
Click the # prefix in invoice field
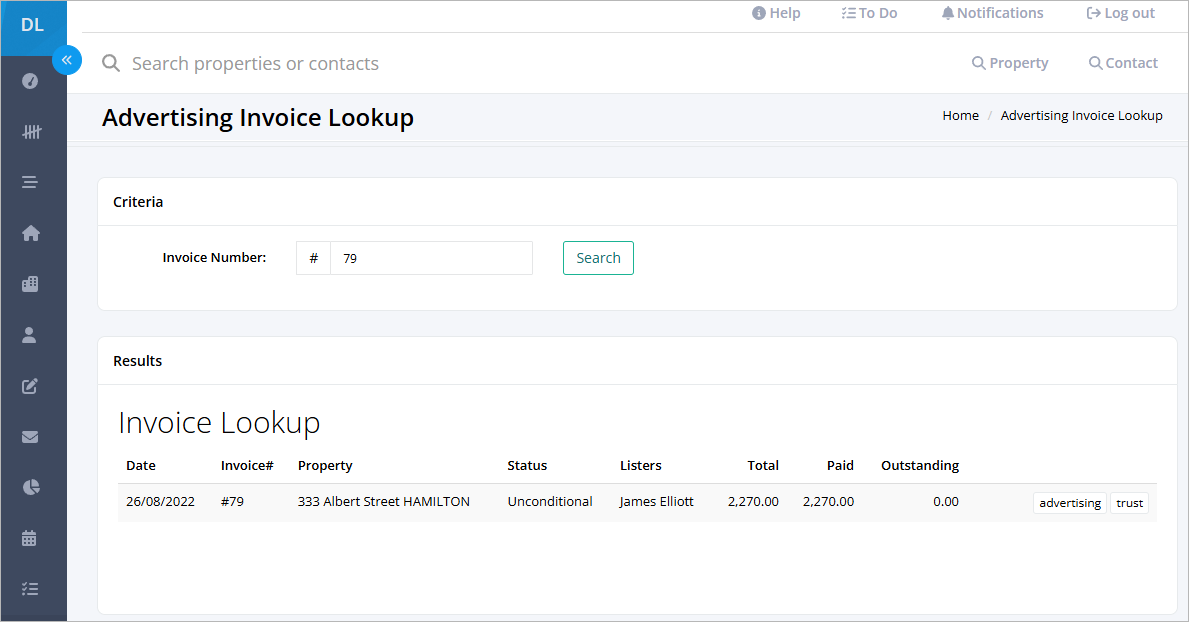pos(313,258)
